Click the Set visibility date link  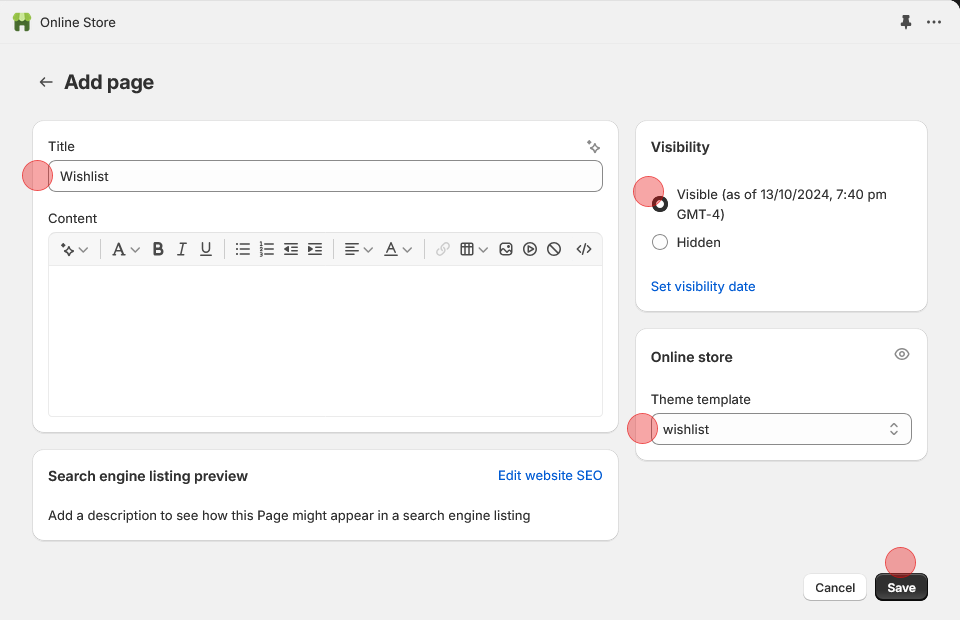pos(703,286)
